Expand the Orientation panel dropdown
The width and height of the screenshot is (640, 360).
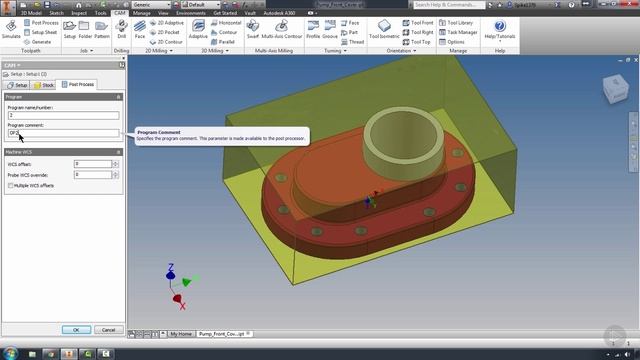click(x=402, y=51)
